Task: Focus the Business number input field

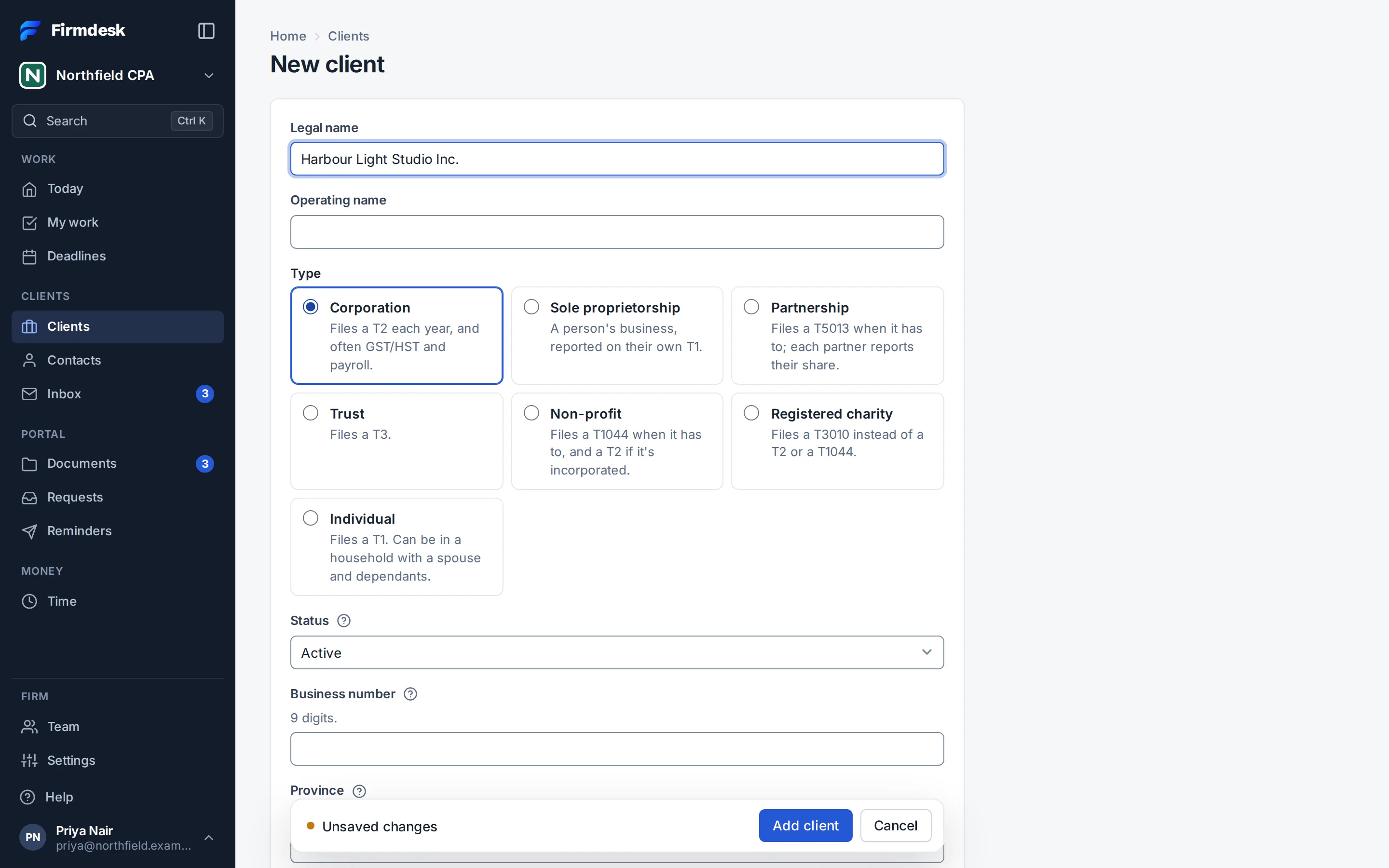Action: [x=617, y=749]
